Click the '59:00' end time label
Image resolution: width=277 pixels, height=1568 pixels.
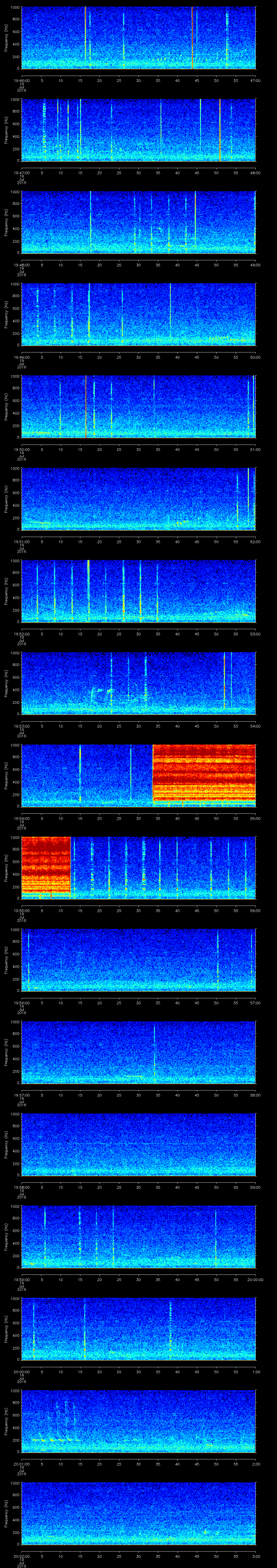click(x=255, y=1187)
